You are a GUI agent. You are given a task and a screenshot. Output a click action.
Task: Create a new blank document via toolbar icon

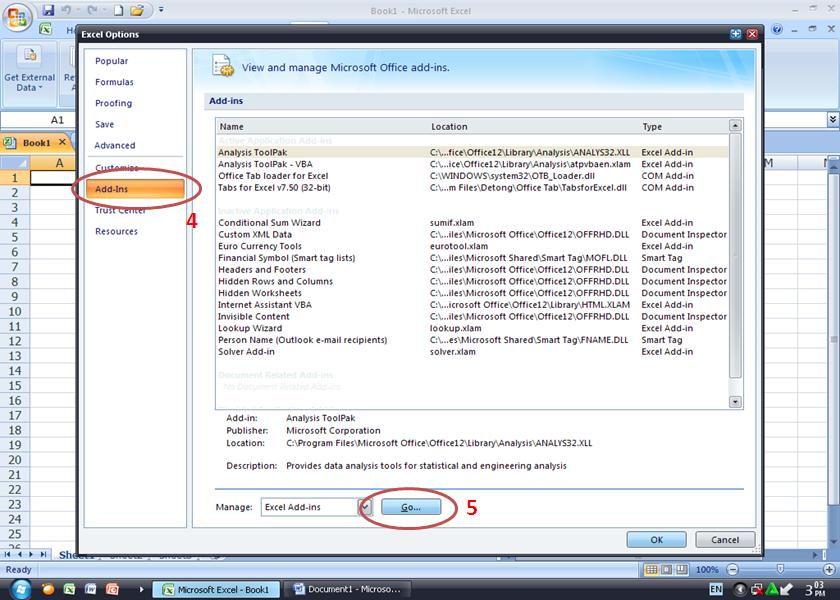pyautogui.click(x=118, y=10)
